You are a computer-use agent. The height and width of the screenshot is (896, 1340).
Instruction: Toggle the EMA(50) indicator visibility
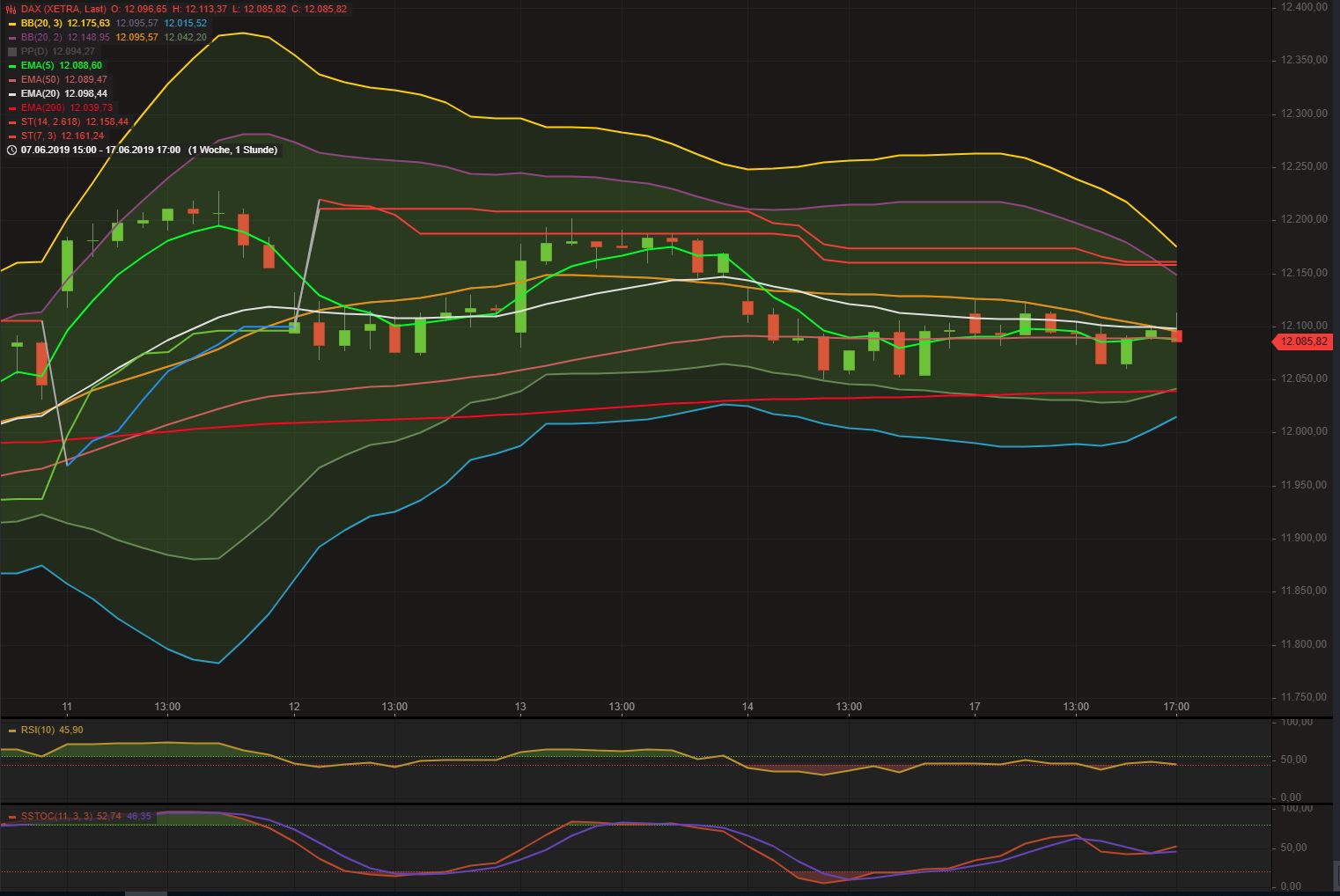(12, 79)
